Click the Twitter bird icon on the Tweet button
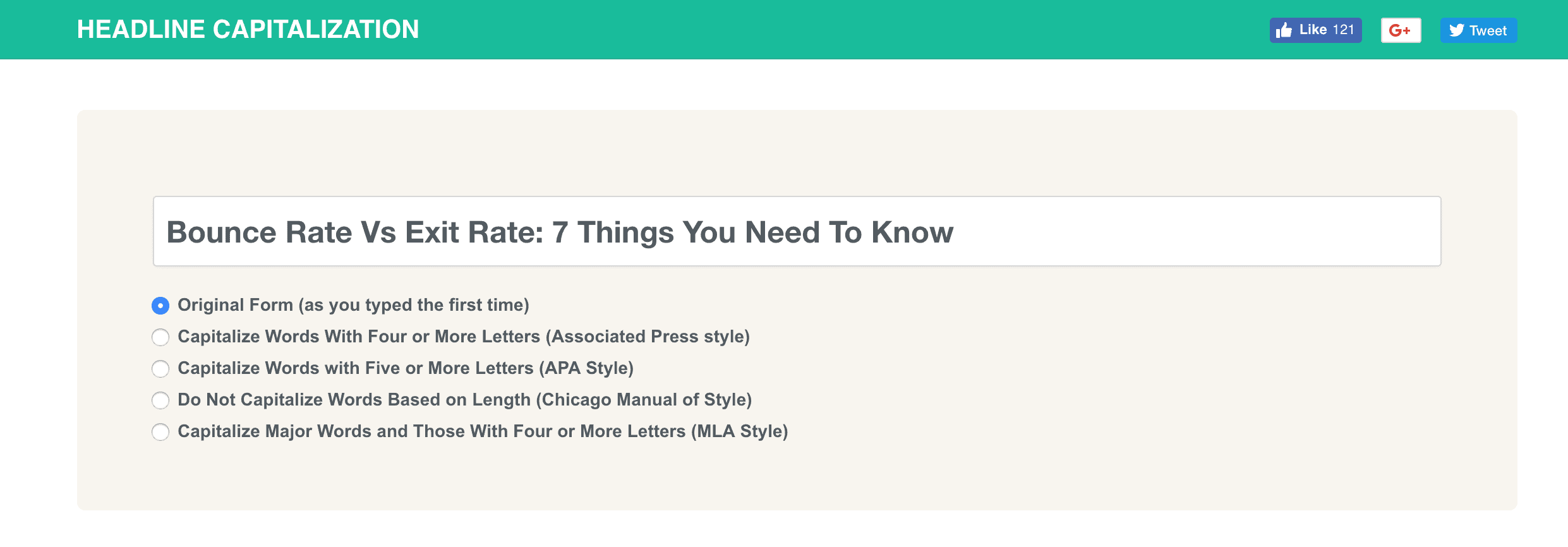The image size is (1568, 547). click(1456, 29)
